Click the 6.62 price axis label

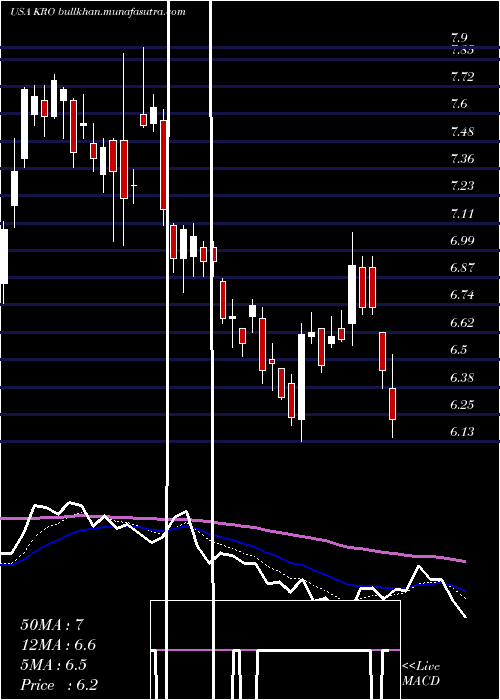tap(462, 322)
